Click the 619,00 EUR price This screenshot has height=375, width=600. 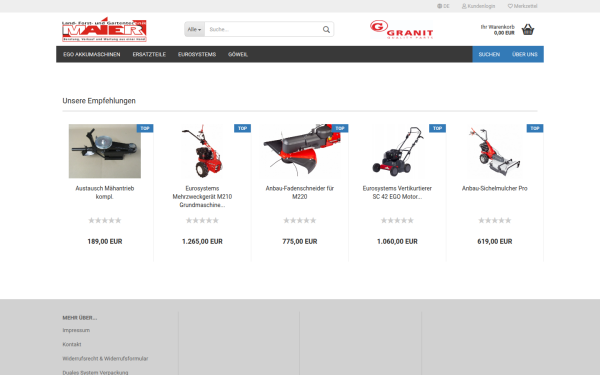494,241
